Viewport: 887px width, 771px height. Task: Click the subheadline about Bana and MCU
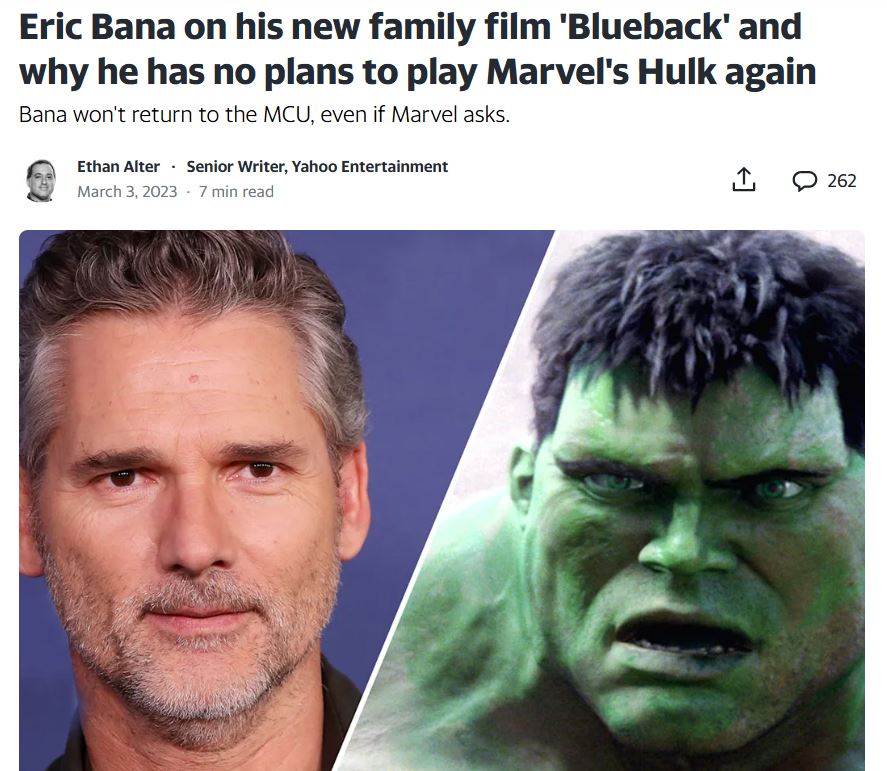264,115
